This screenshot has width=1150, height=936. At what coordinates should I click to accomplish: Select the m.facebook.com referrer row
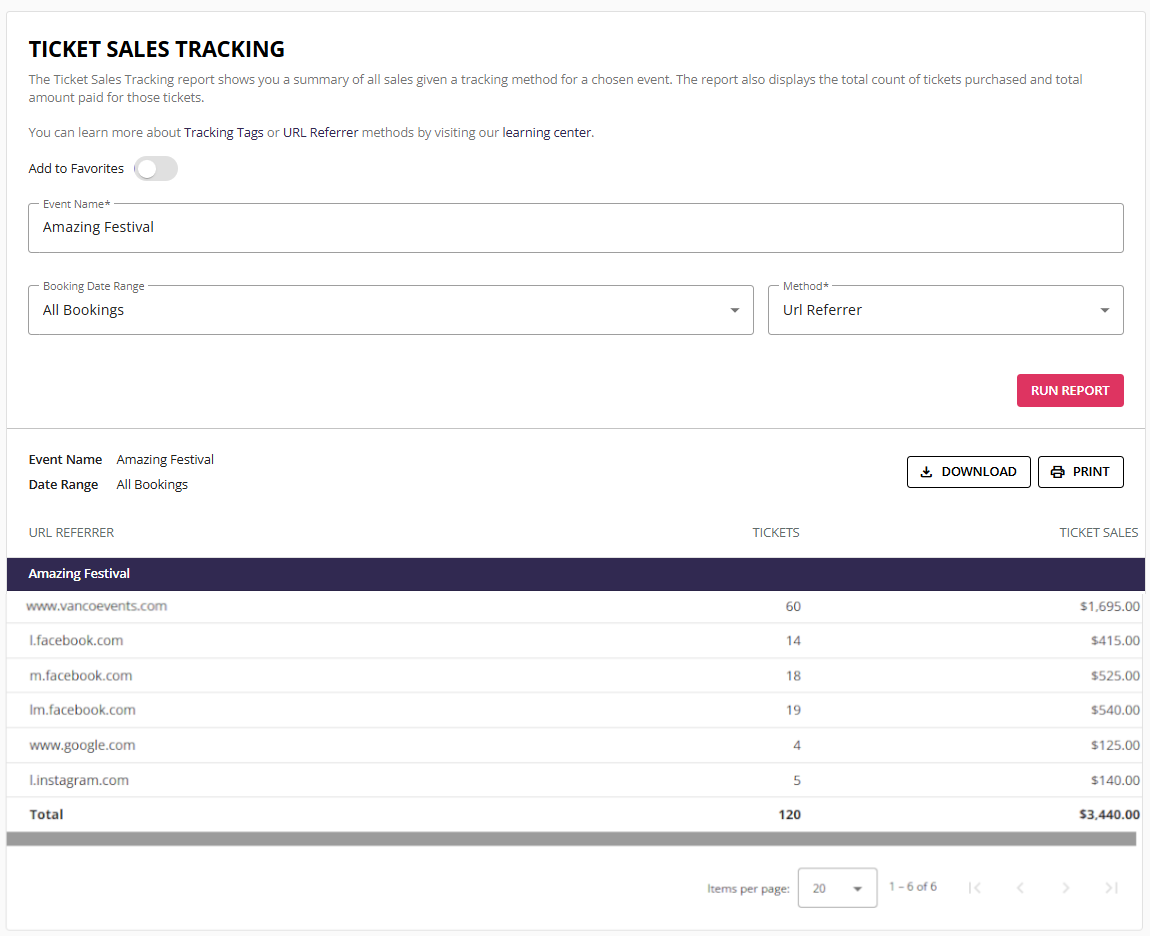click(576, 676)
